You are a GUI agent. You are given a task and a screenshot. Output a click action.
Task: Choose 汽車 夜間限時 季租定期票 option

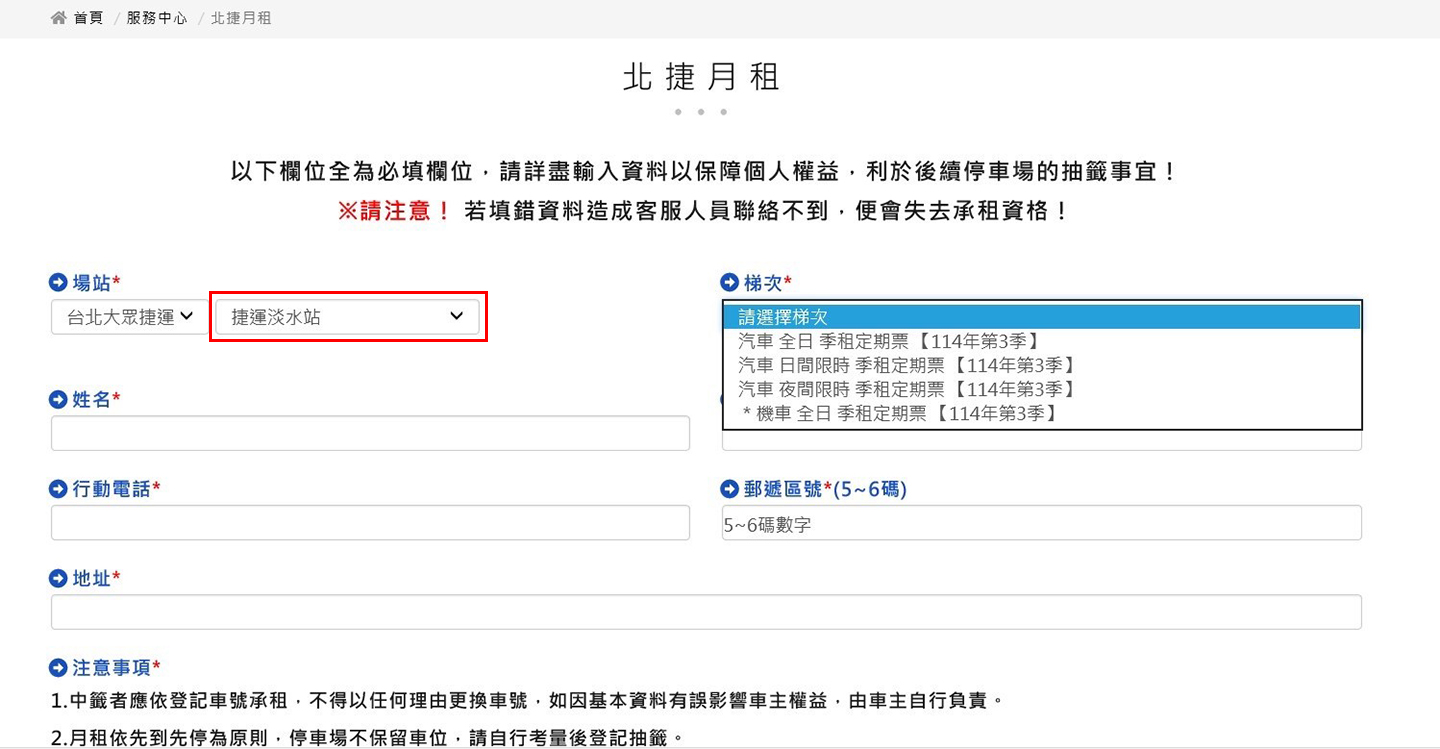click(x=1042, y=389)
